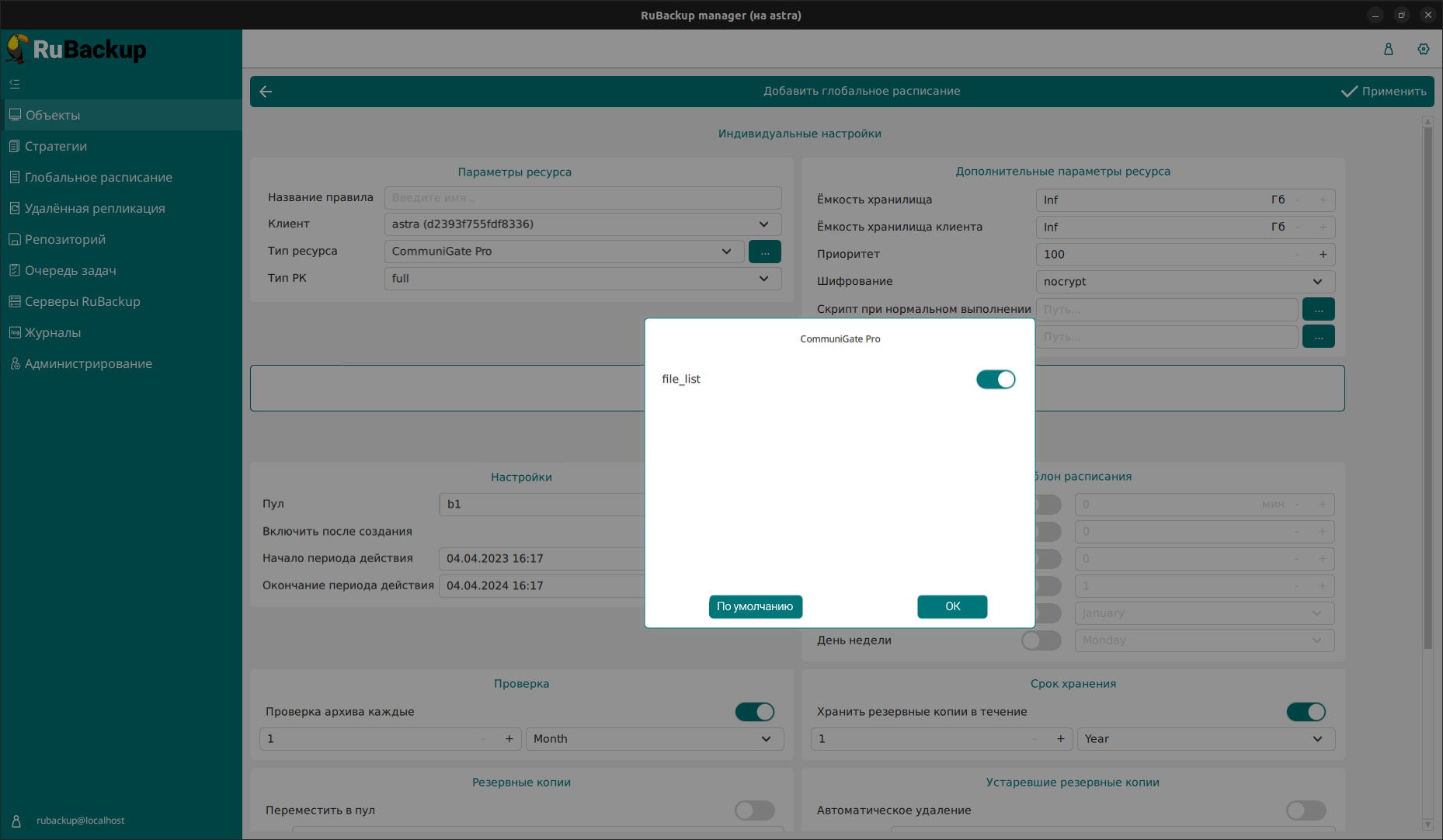Image resolution: width=1443 pixels, height=840 pixels.
Task: Toggle the file_list switch off
Action: point(995,380)
